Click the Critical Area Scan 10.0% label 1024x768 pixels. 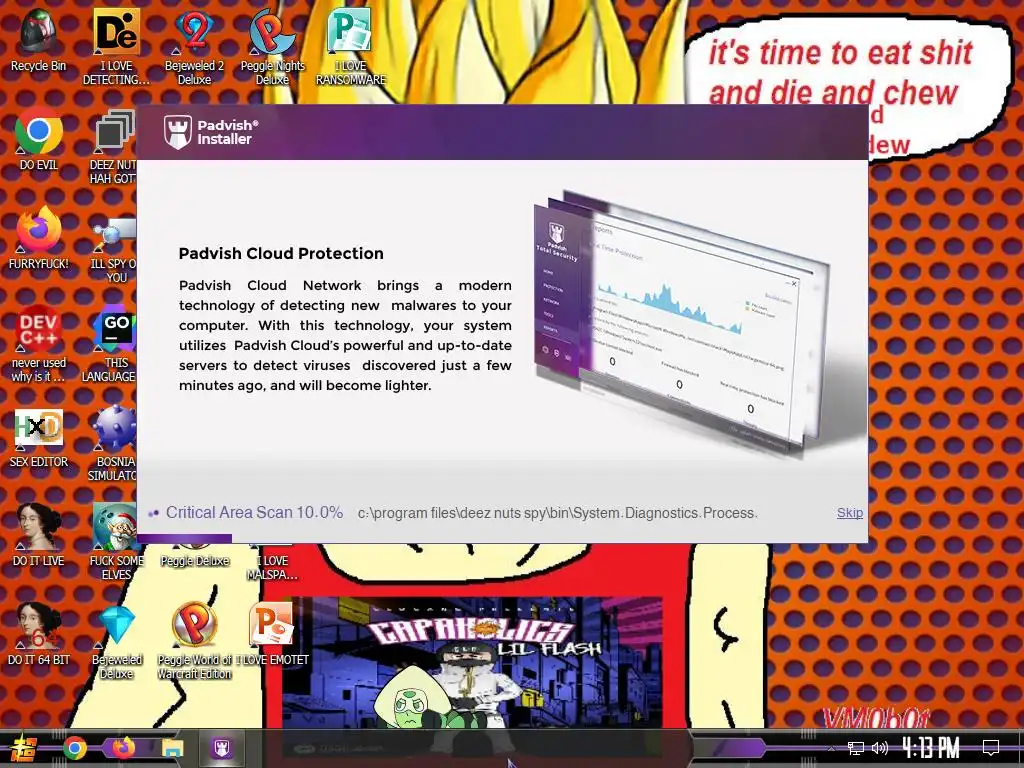pyautogui.click(x=254, y=513)
